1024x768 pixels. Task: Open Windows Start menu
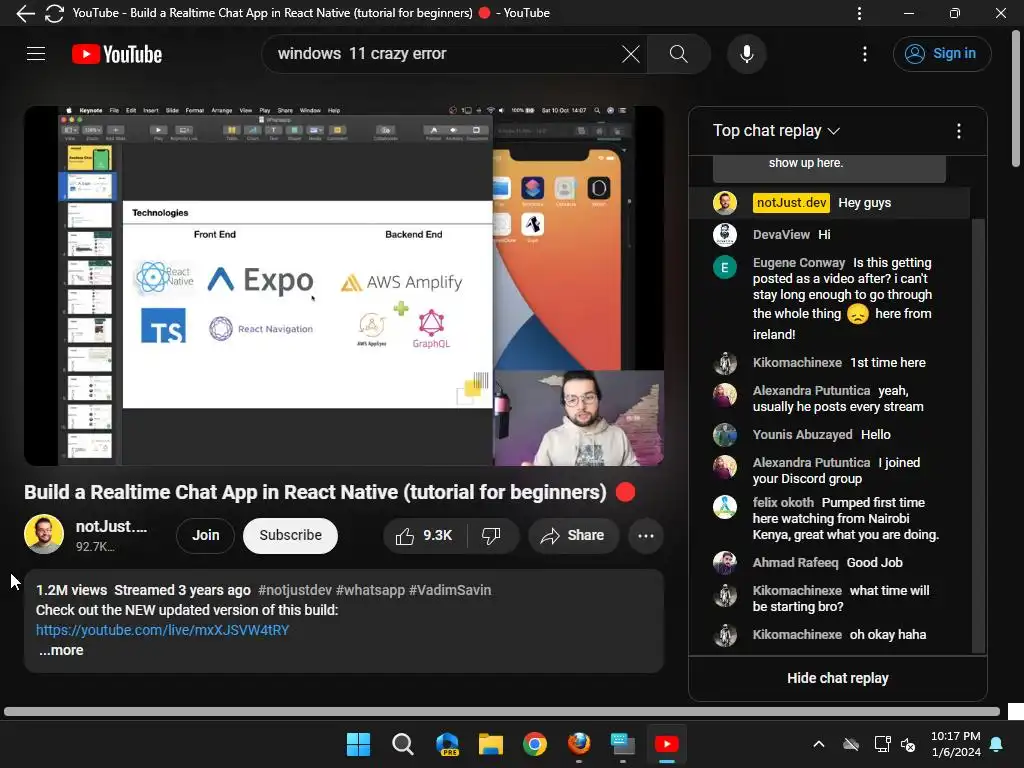click(x=358, y=744)
